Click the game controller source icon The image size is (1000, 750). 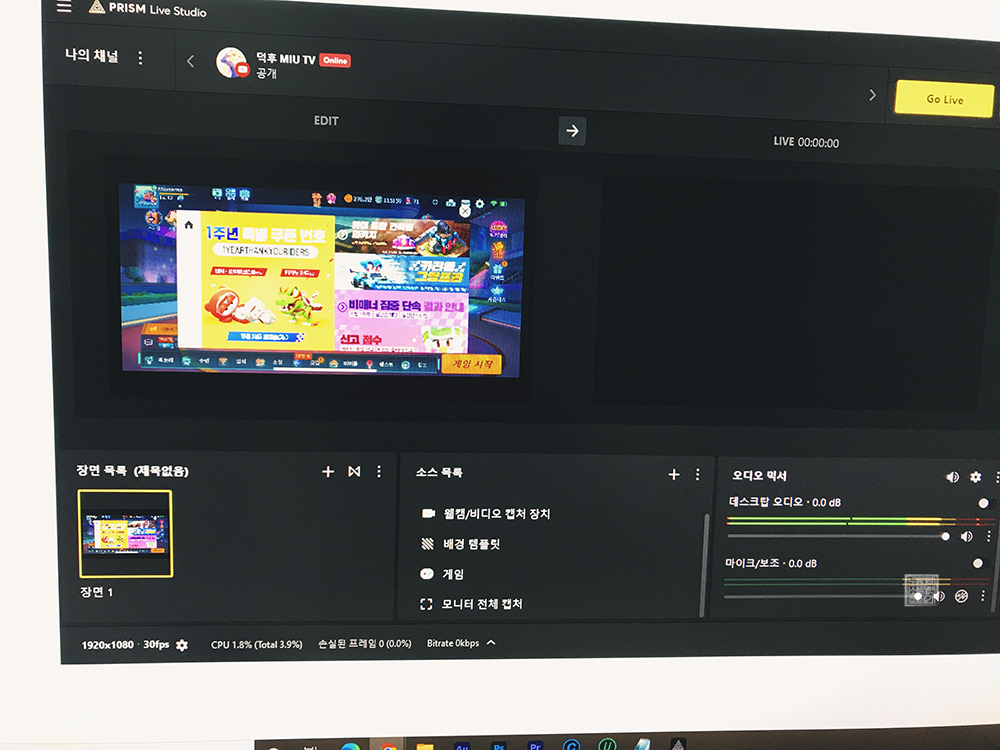427,573
